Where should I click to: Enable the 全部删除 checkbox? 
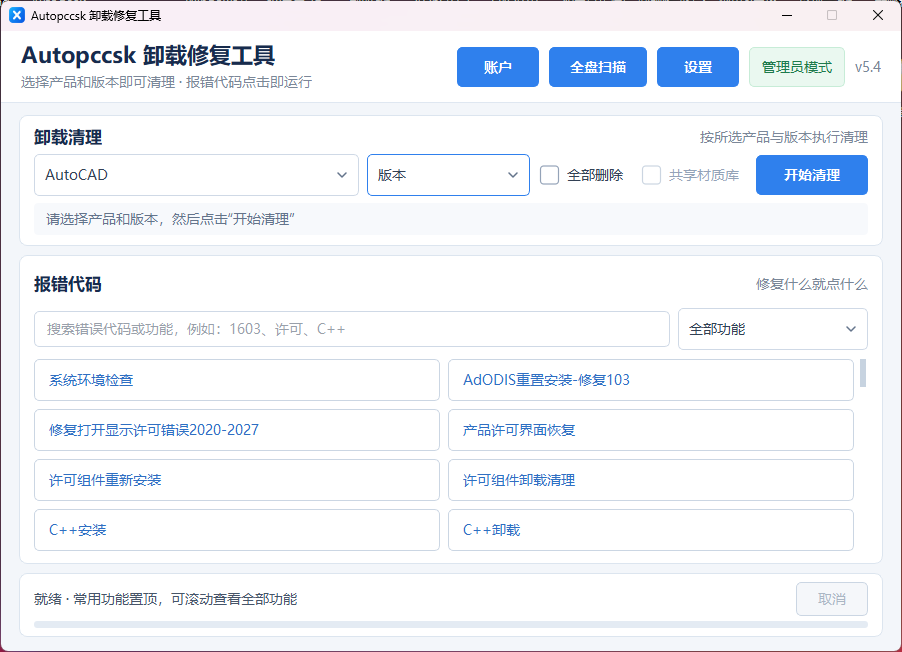click(549, 175)
